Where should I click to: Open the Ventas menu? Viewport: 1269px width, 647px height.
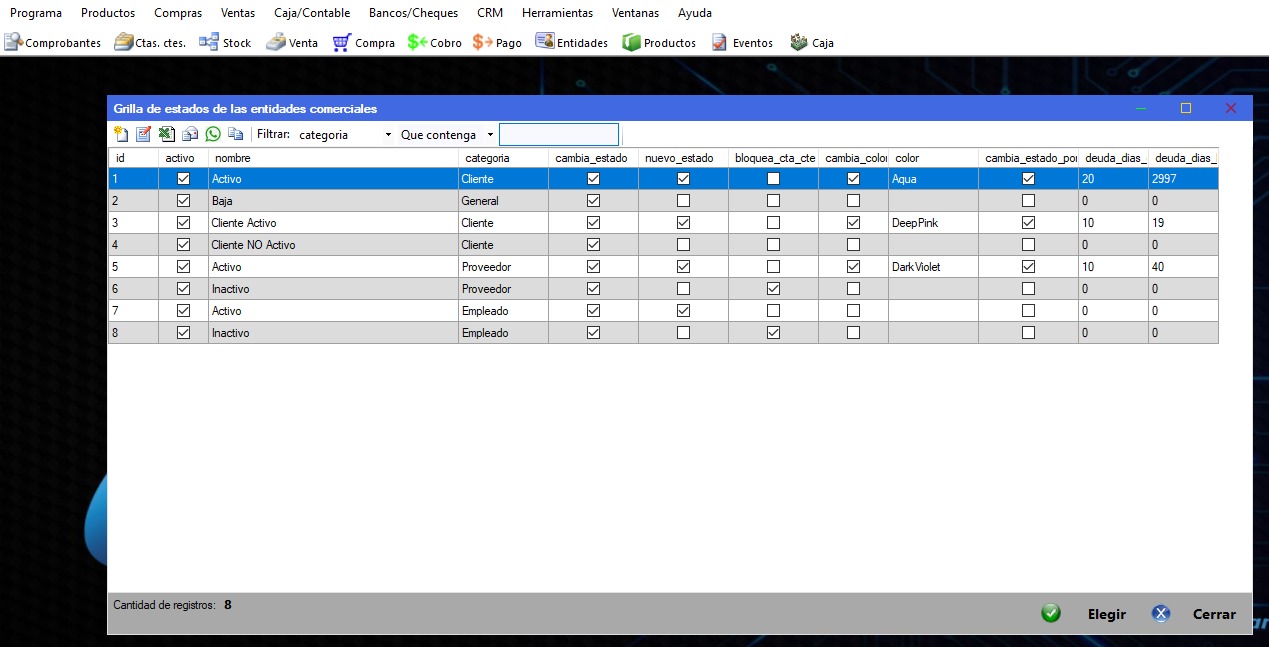pos(238,13)
